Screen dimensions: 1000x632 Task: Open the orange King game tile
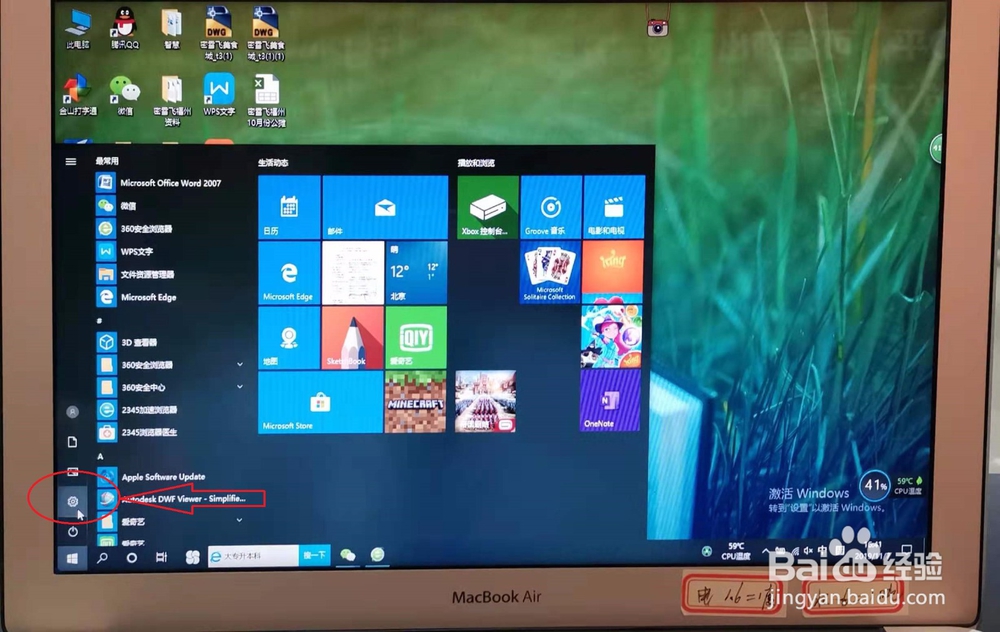click(612, 266)
